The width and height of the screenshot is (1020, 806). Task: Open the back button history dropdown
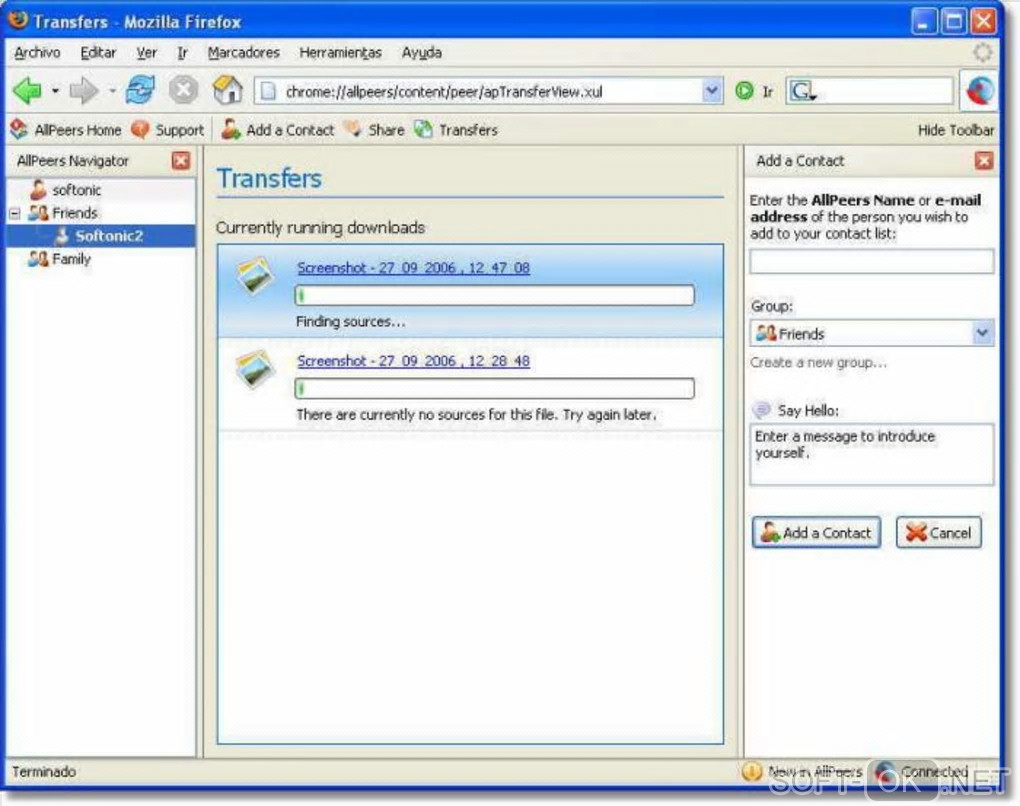[55, 91]
